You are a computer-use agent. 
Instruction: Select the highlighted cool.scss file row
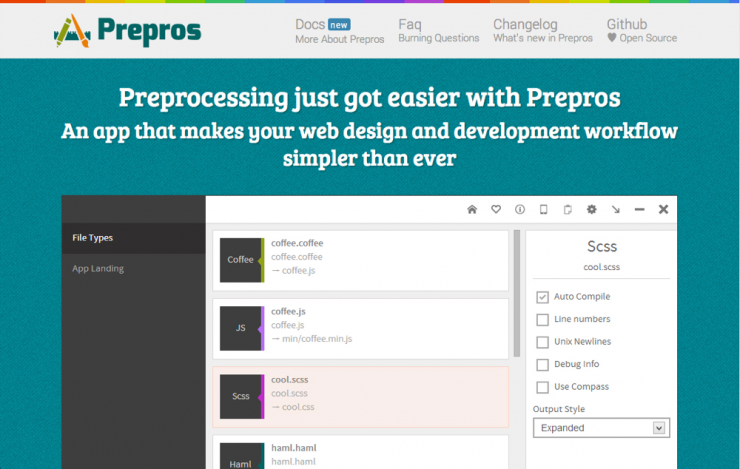pyautogui.click(x=361, y=397)
